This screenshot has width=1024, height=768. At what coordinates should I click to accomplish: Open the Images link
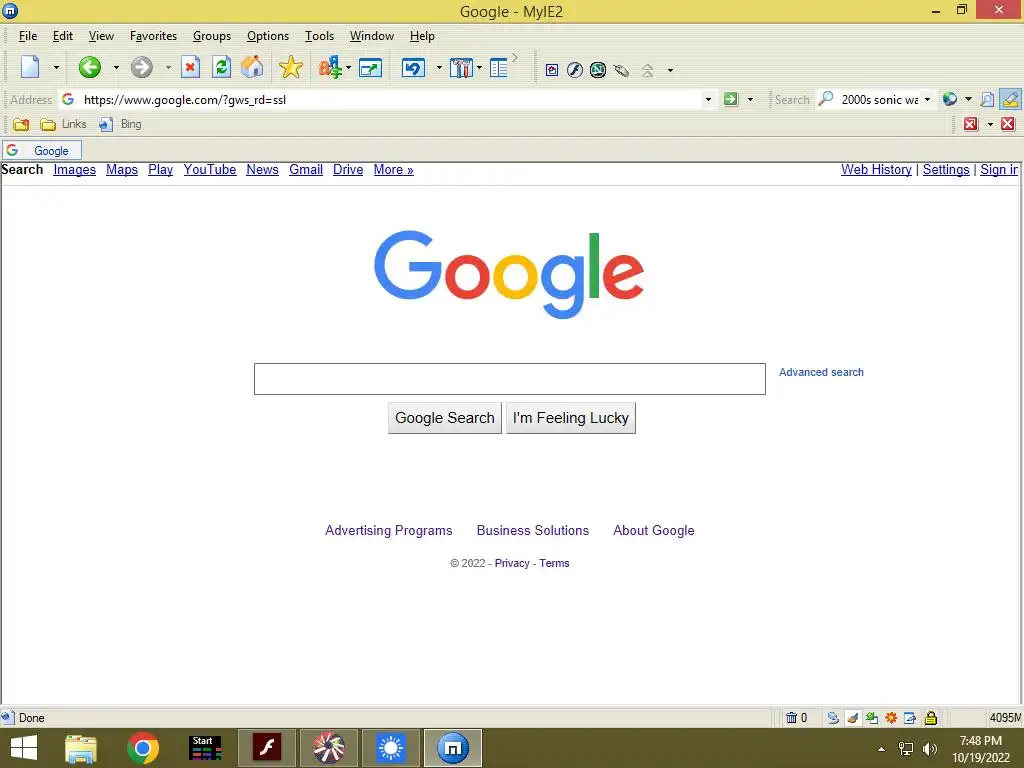[74, 170]
